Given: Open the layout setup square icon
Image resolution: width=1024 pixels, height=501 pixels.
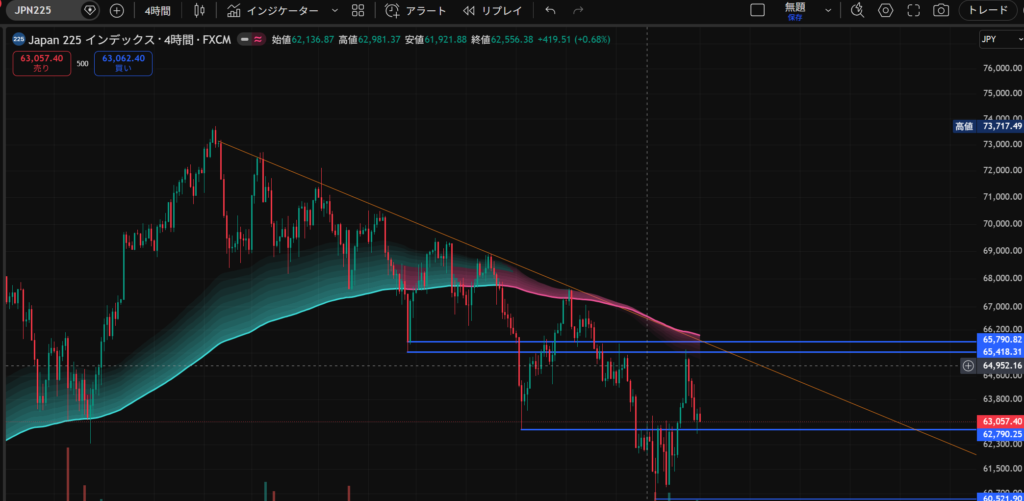Looking at the screenshot, I should pos(758,10).
